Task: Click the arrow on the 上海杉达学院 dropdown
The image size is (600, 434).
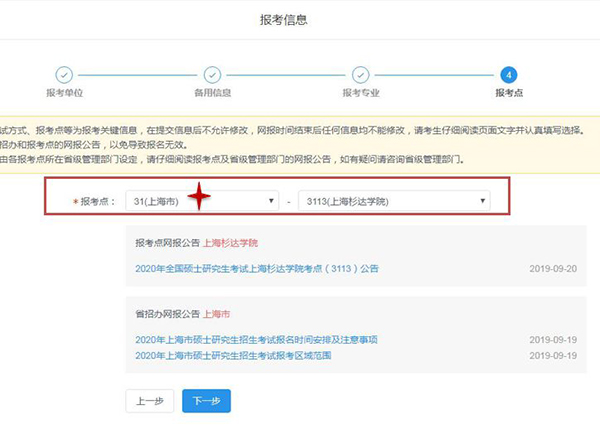Action: tap(483, 202)
